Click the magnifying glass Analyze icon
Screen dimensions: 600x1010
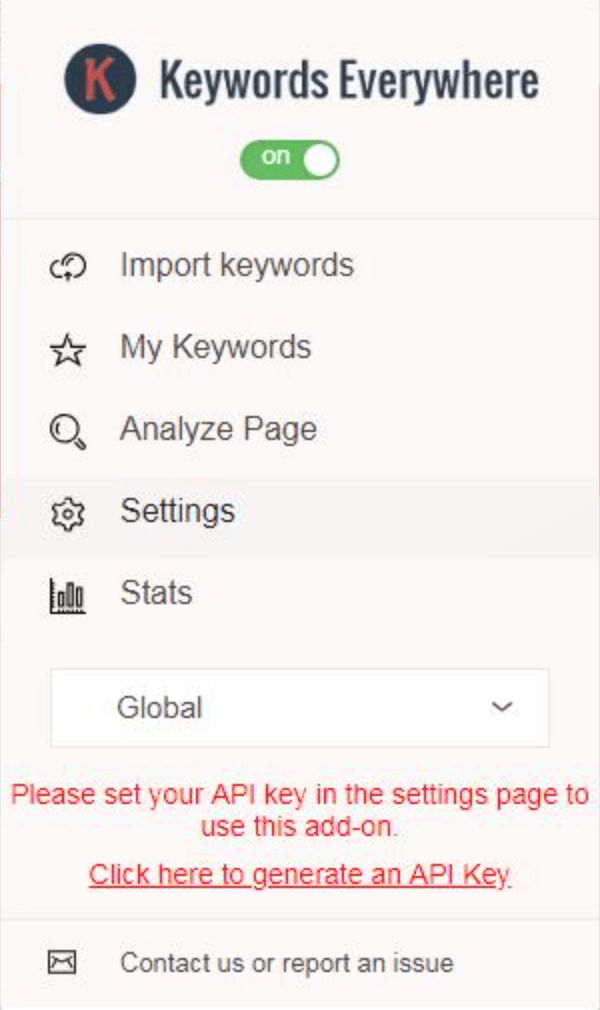pyautogui.click(x=68, y=432)
